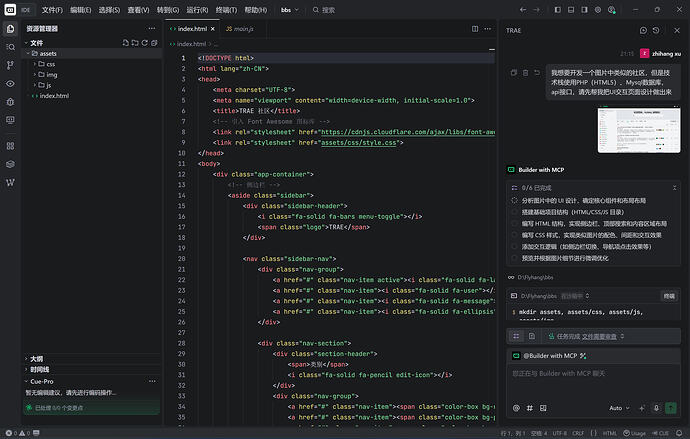This screenshot has height=439, width=690.
Task: Go back with the navigation arrow
Action: point(523,10)
